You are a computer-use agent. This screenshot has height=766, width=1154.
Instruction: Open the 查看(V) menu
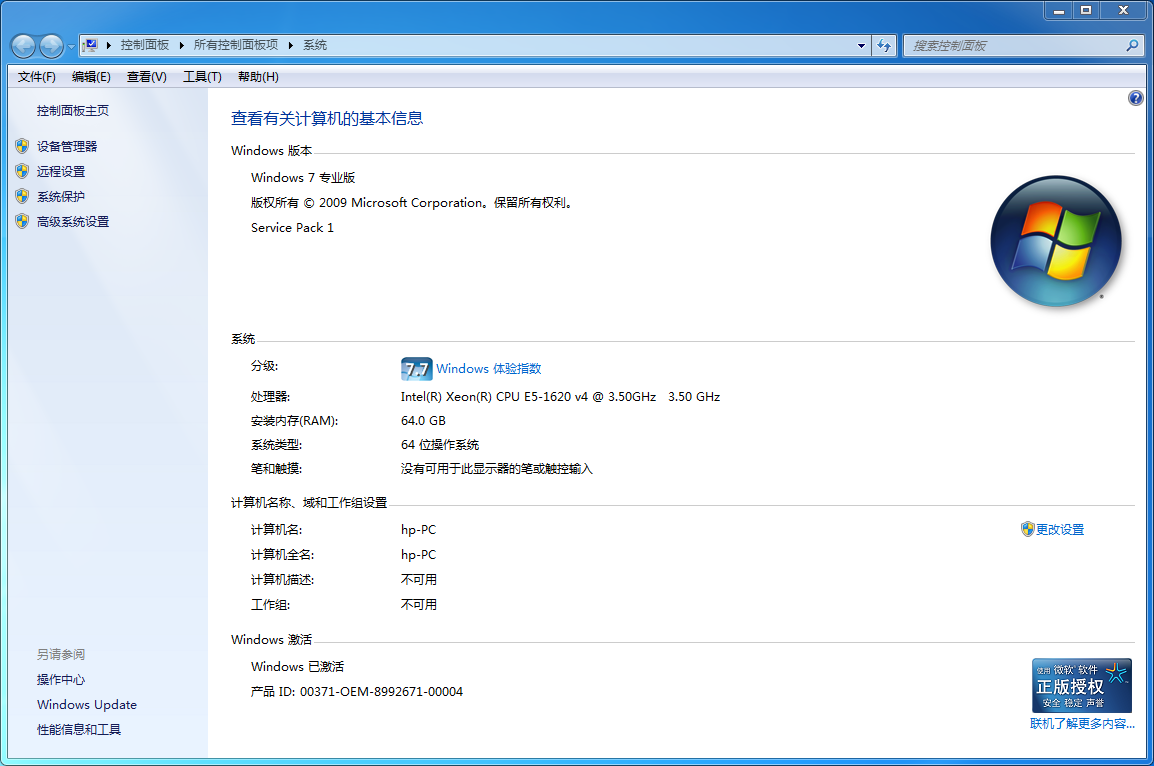(146, 77)
